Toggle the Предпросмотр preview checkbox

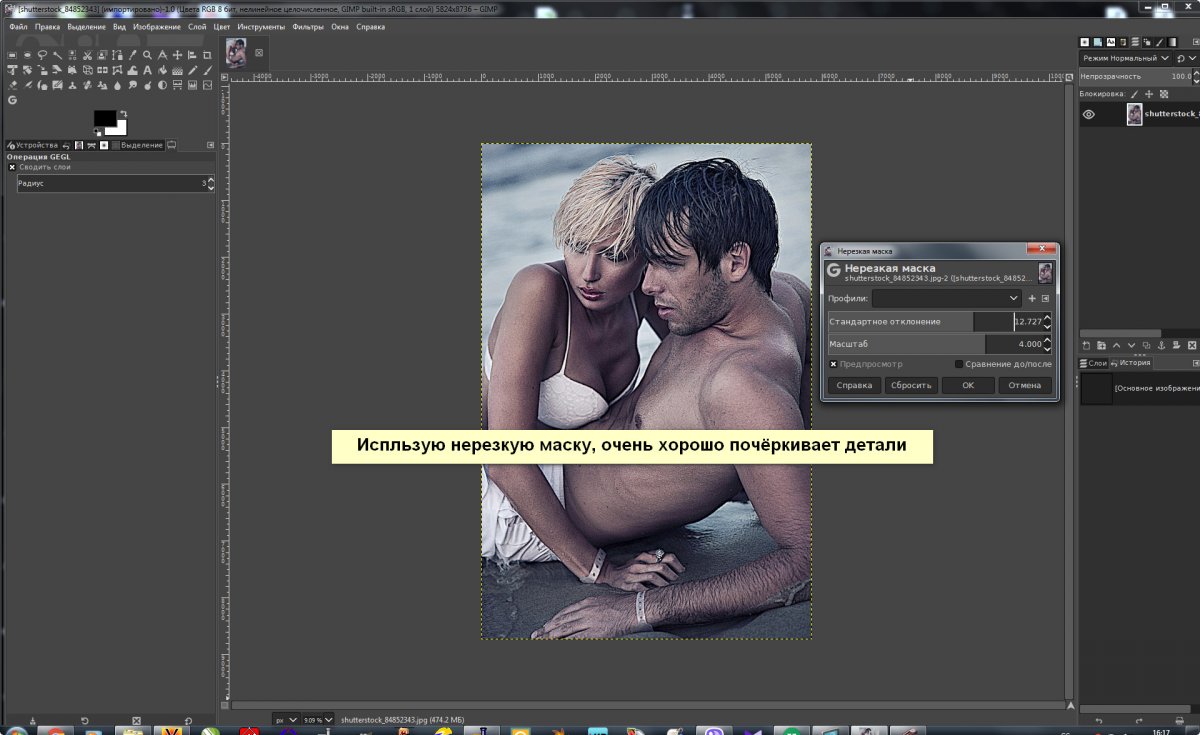tap(833, 364)
